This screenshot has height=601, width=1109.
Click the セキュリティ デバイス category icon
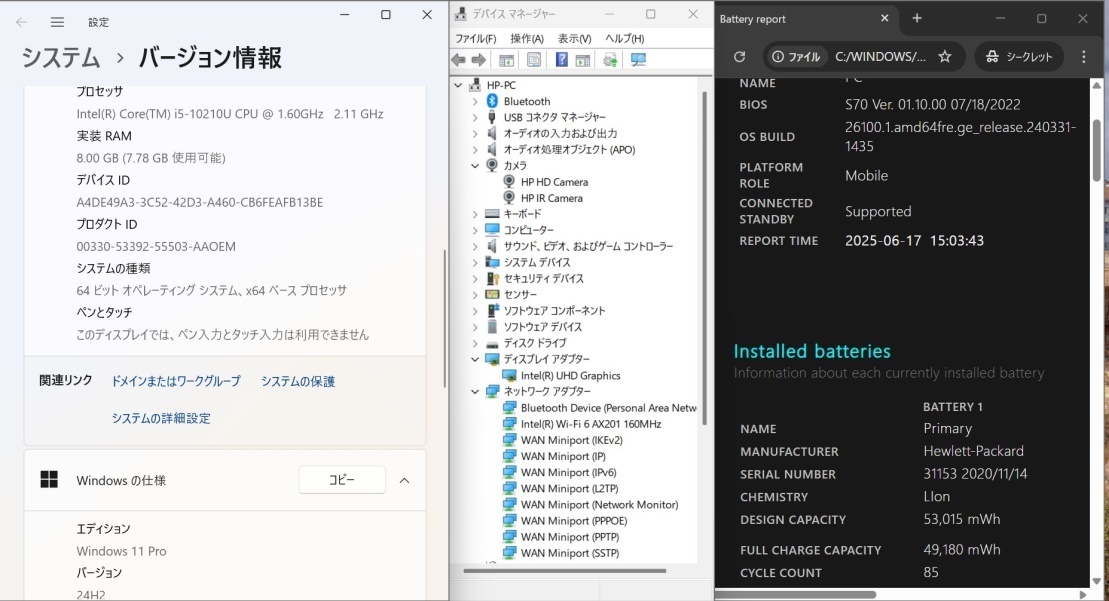coord(492,279)
